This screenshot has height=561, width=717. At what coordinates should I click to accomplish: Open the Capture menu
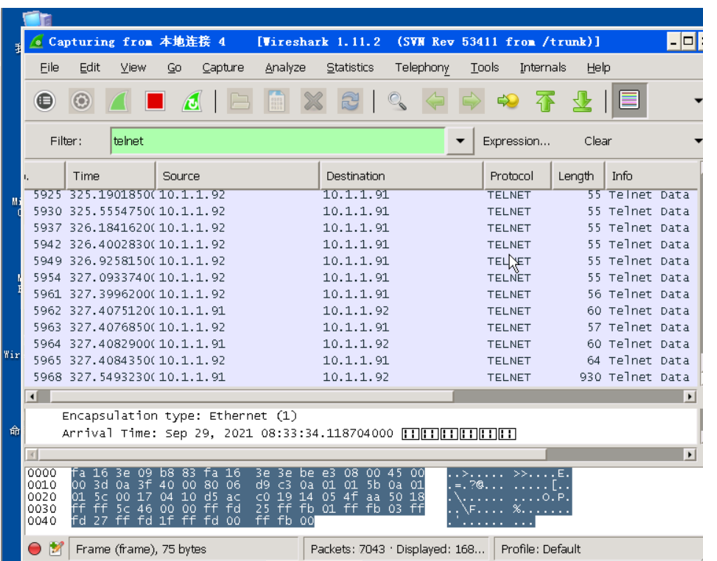[x=223, y=68]
